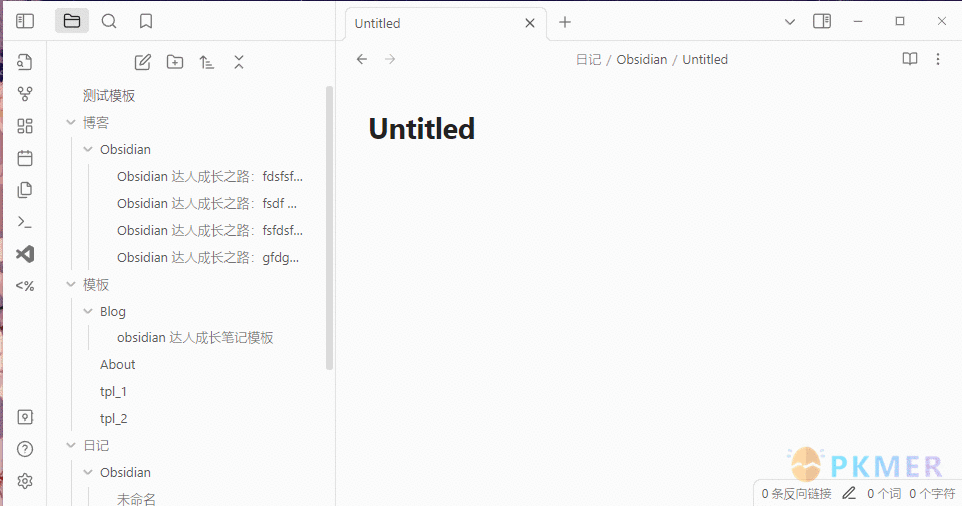Screen dimensions: 962x506
Task: Open command palette ribbon icon
Action: [x=25, y=222]
